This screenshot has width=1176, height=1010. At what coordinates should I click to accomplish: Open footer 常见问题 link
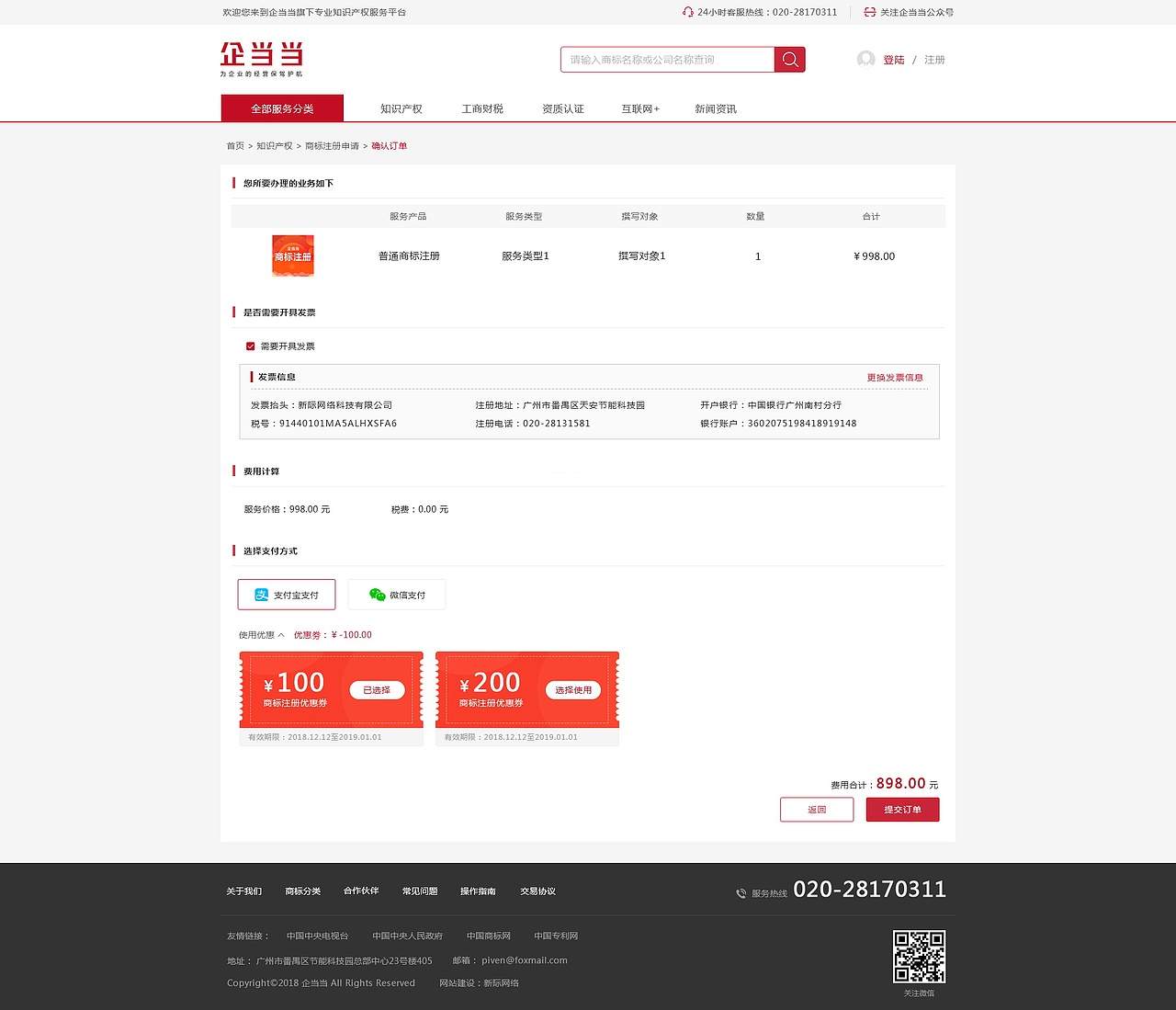420,891
